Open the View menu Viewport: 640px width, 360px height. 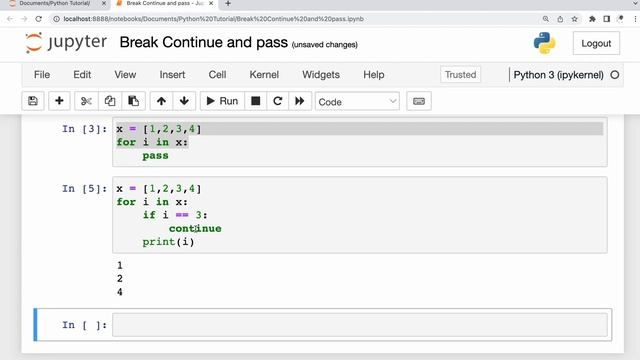125,75
